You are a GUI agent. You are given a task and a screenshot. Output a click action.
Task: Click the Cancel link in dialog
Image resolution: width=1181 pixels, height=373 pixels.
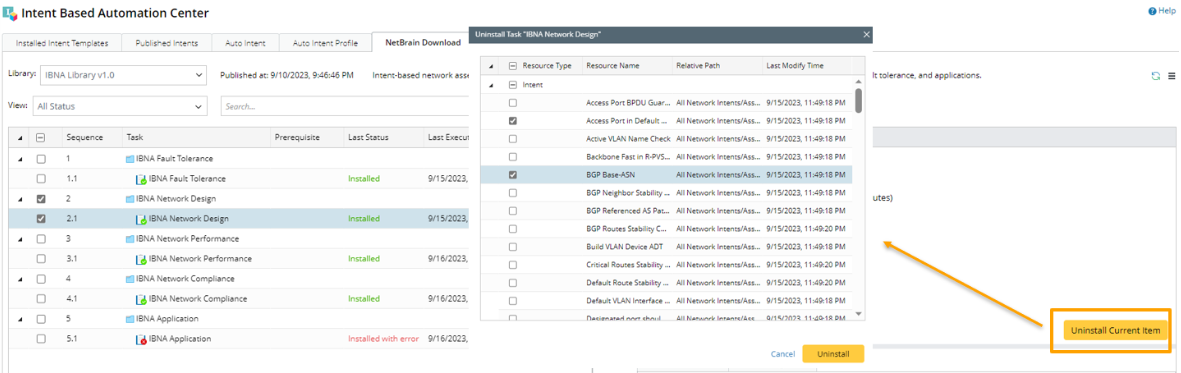783,353
